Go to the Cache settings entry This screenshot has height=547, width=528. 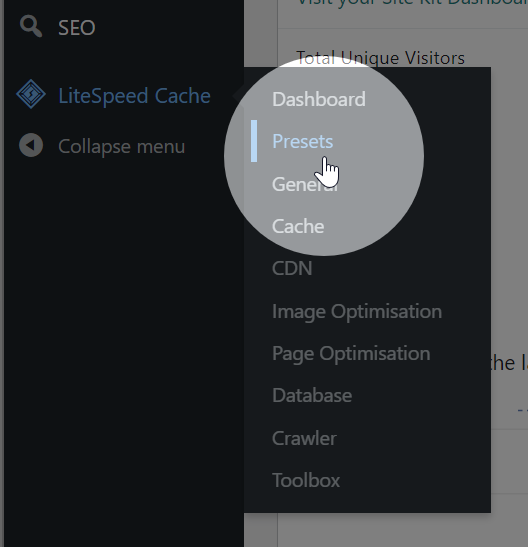point(298,226)
